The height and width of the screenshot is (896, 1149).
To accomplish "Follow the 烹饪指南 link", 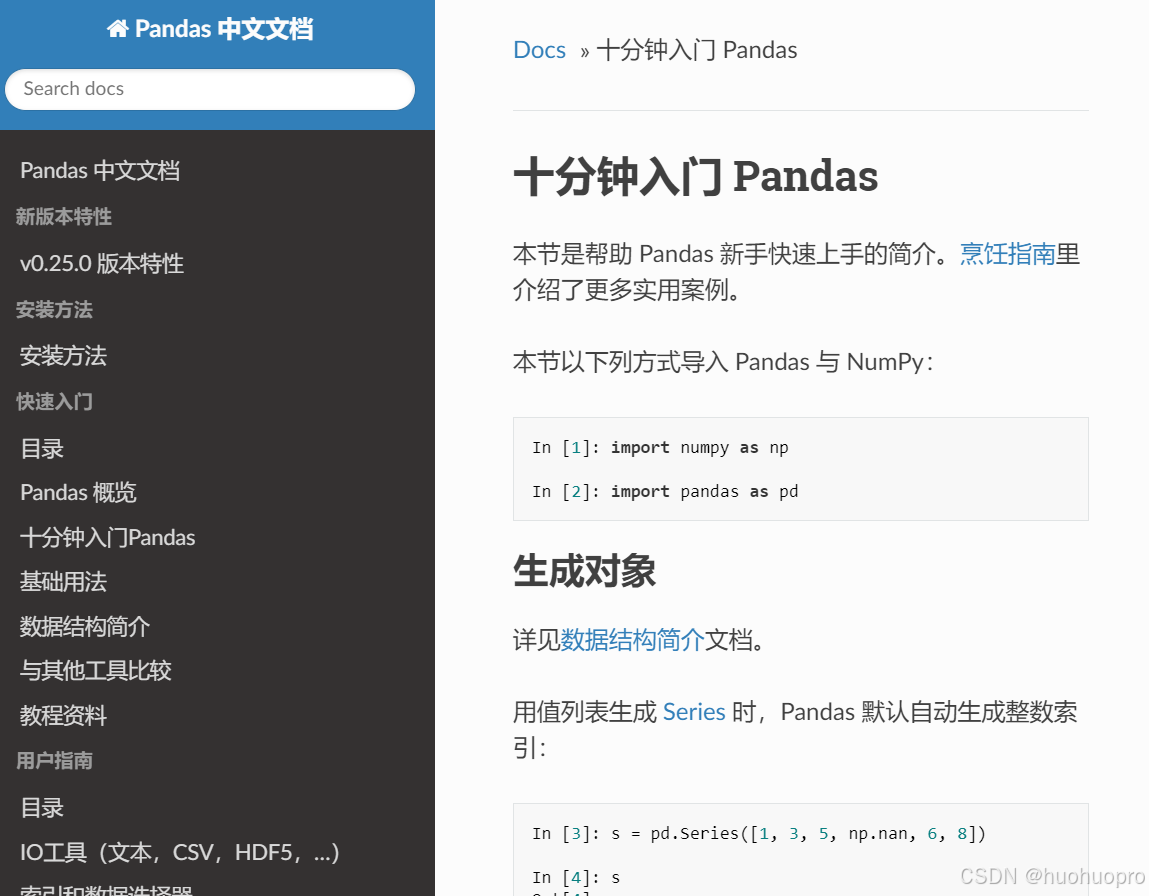I will (x=1008, y=254).
